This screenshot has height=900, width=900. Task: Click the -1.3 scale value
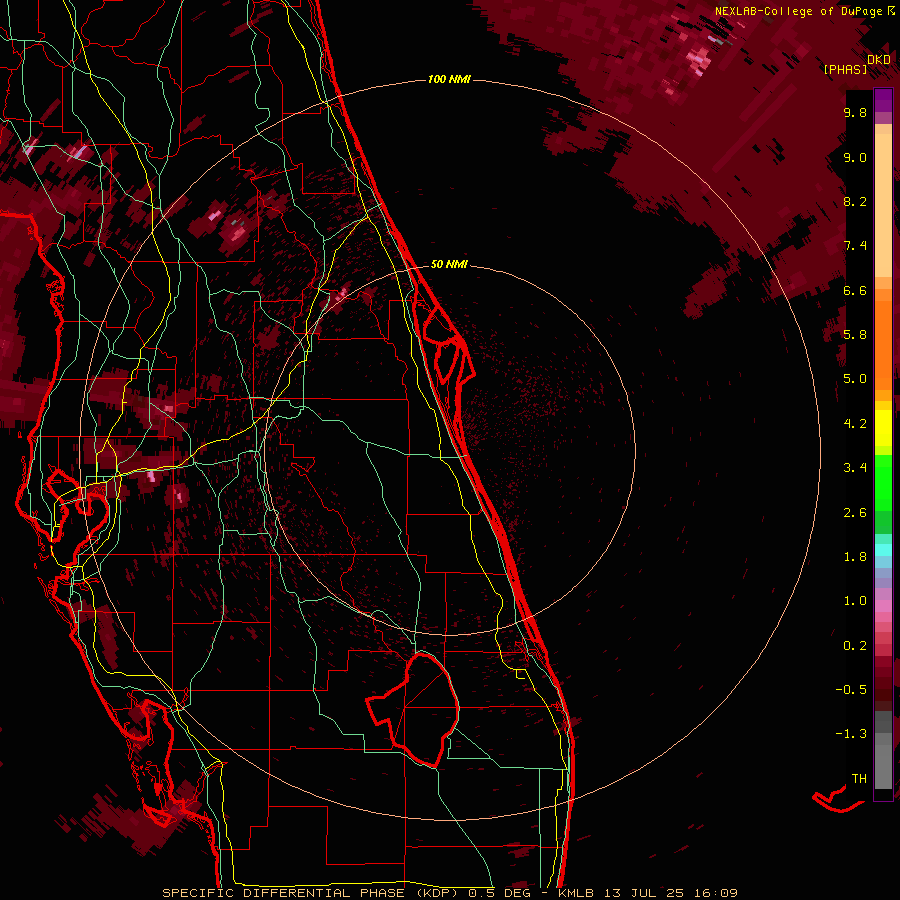(851, 734)
